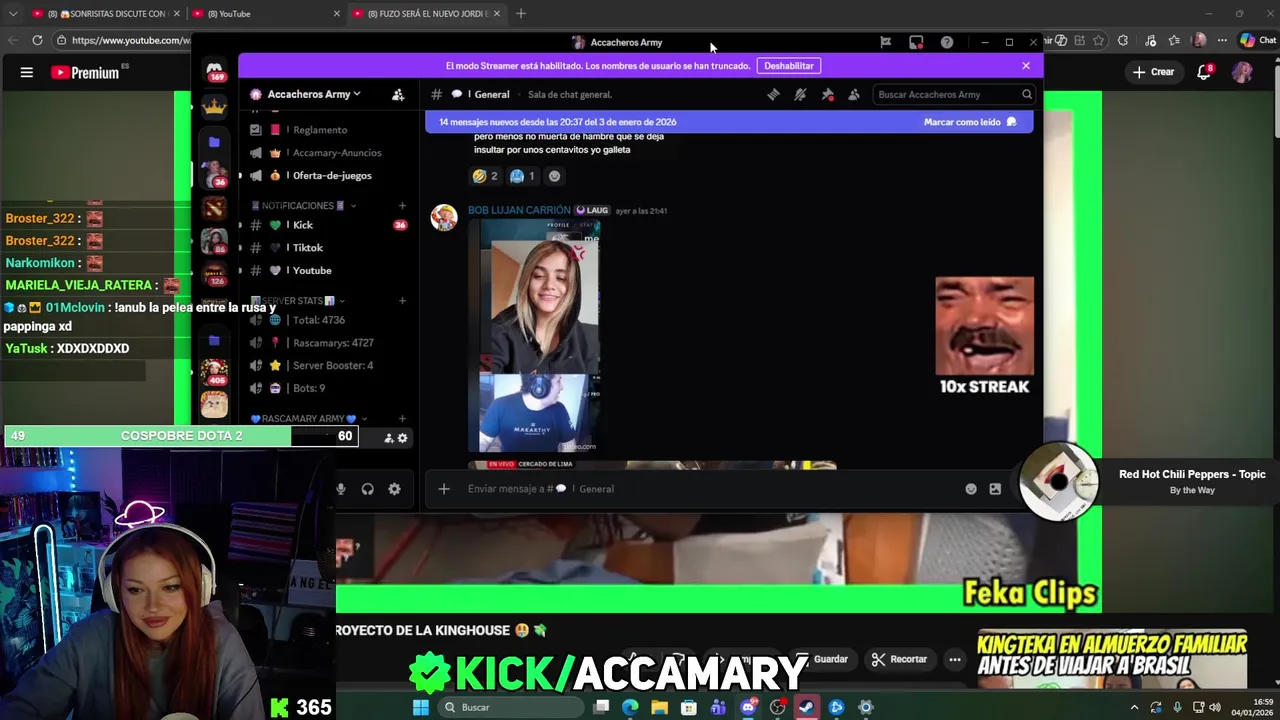This screenshot has height=720, width=1280.
Task: Open YouTube notifications bell
Action: (x=1204, y=72)
